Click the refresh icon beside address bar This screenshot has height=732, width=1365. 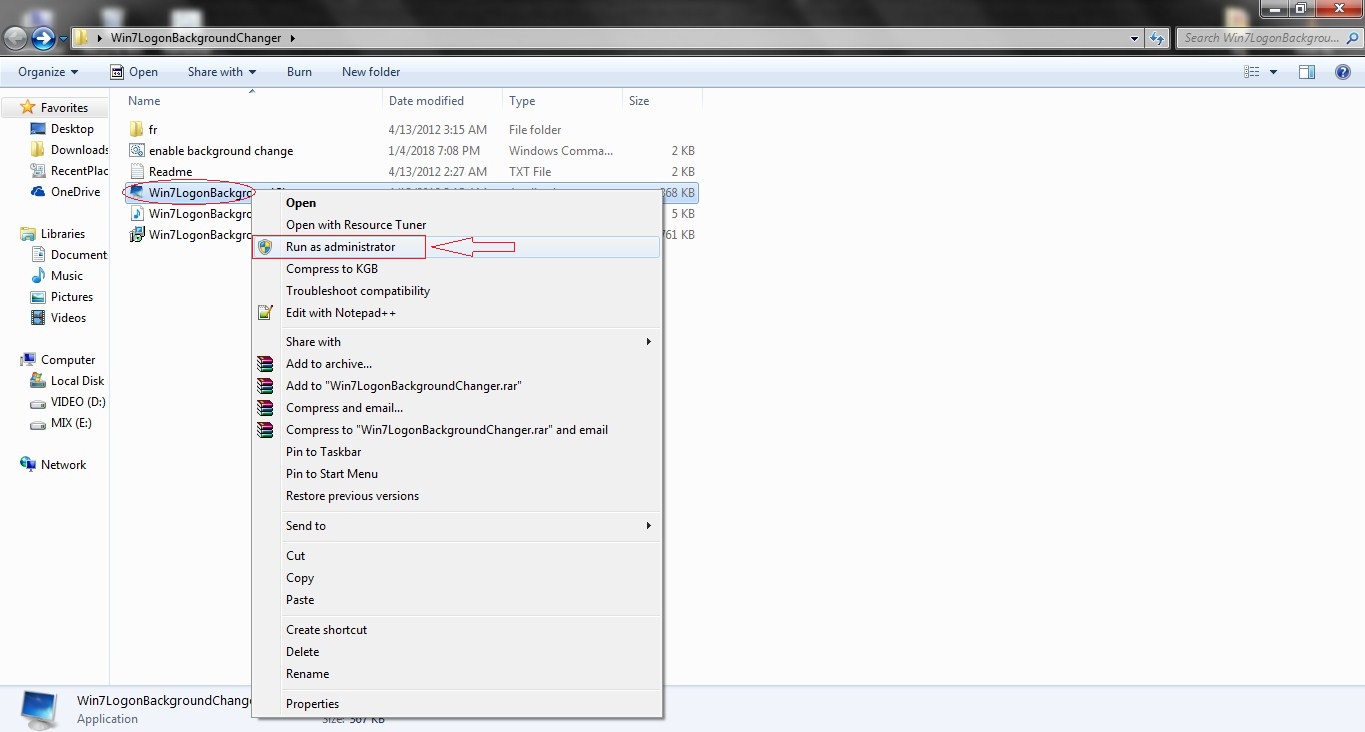[1157, 39]
